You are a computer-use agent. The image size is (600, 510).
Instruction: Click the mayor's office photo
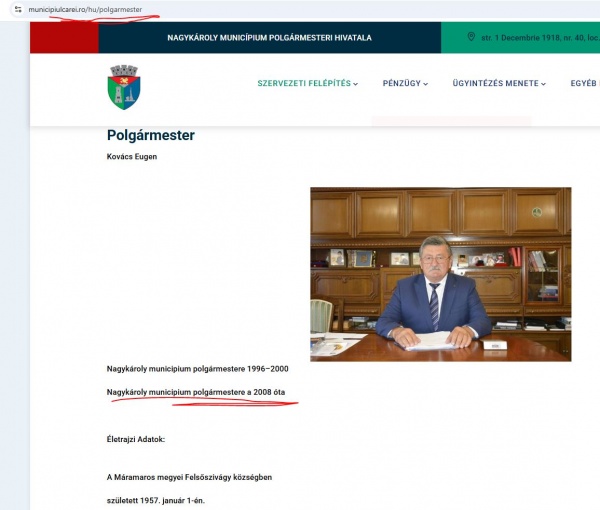click(441, 274)
